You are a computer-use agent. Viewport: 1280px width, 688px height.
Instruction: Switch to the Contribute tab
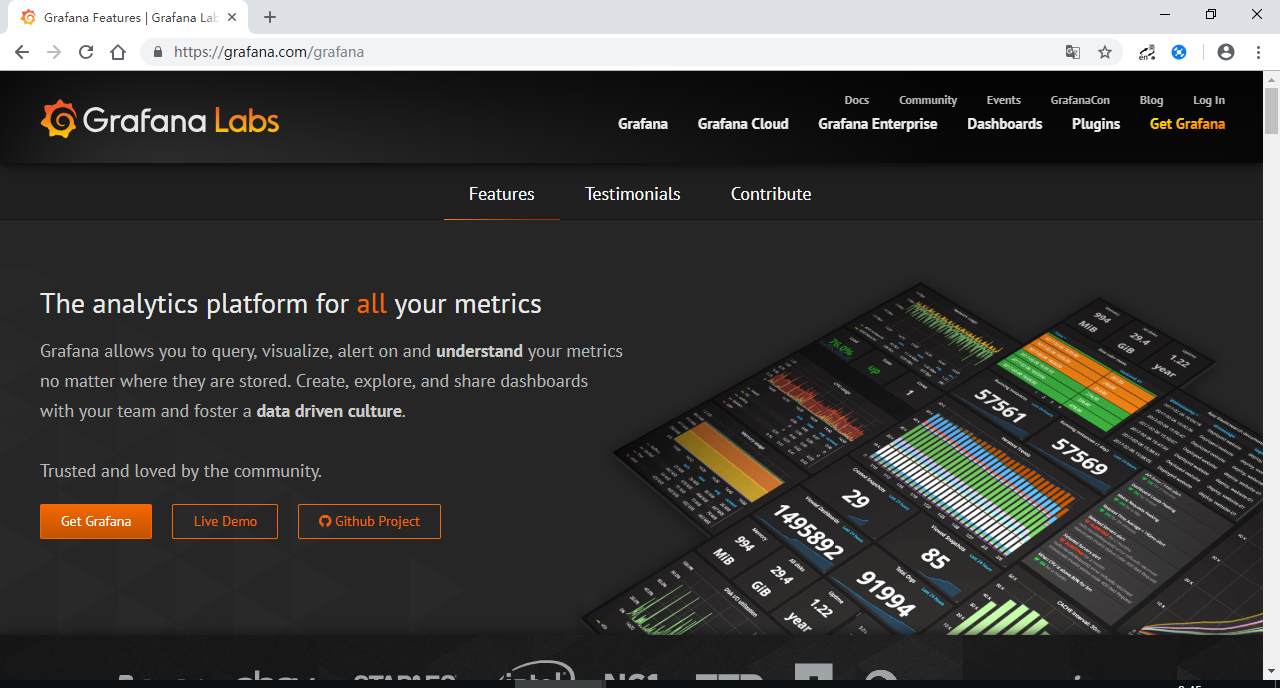(x=771, y=194)
